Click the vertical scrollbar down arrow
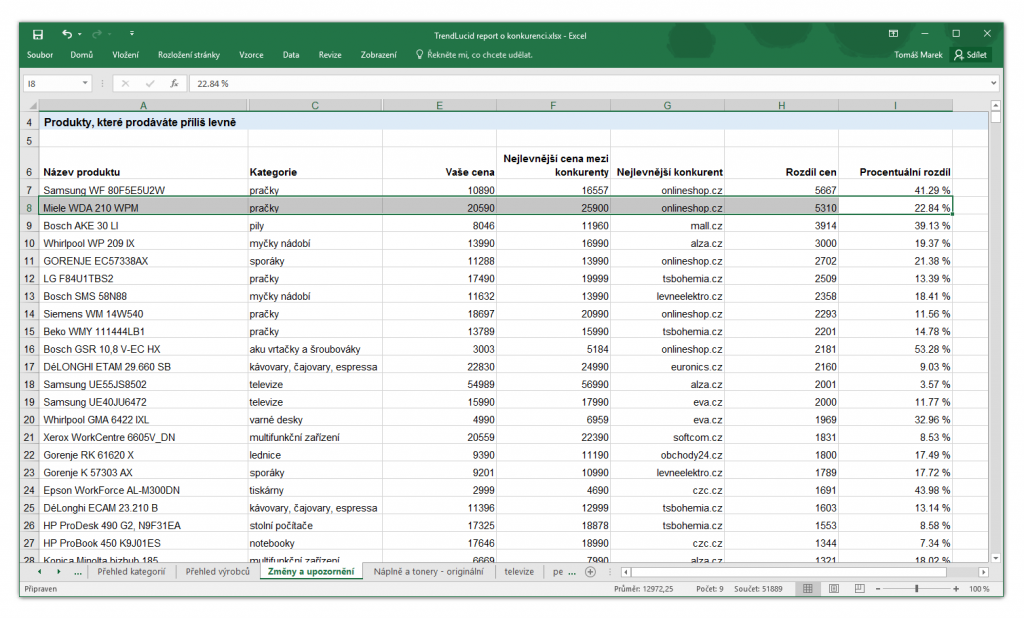The image size is (1024, 618). (x=995, y=558)
